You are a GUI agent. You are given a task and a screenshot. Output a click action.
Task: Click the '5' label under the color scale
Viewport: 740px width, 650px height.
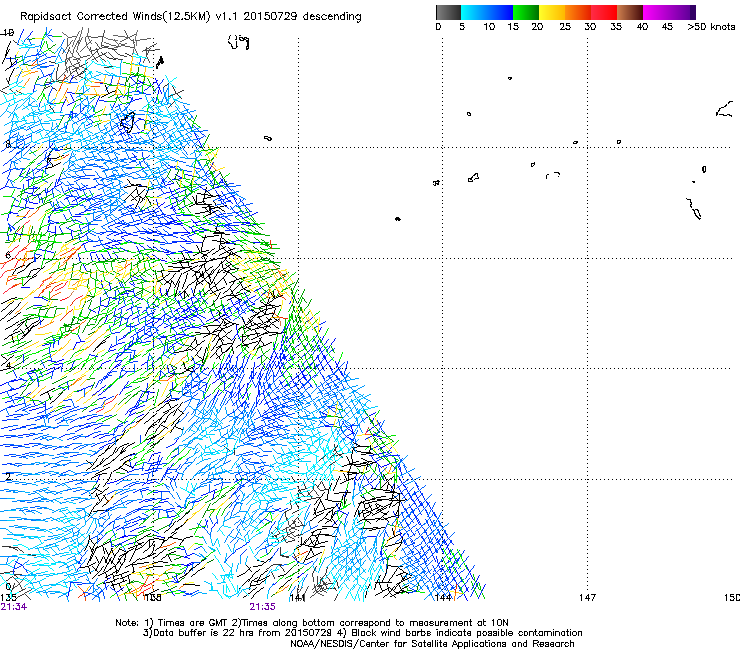(x=462, y=27)
